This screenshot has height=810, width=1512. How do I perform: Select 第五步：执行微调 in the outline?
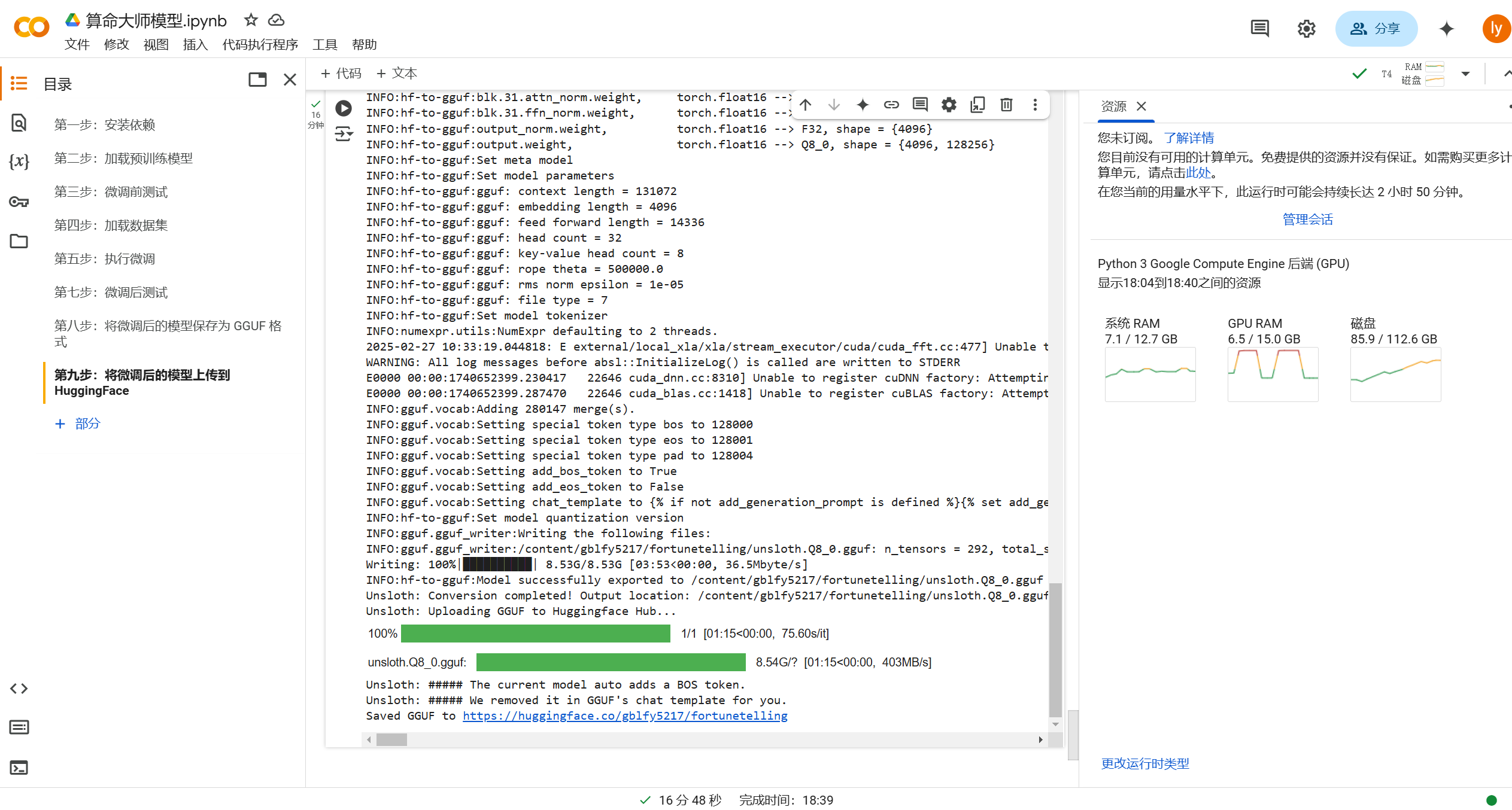(105, 259)
